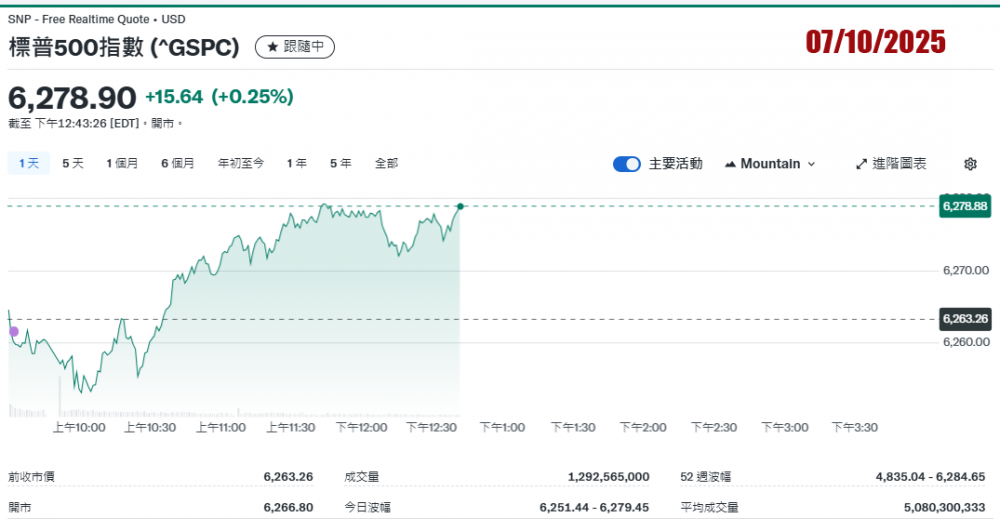The image size is (1000, 531).
Task: Click the chart settings gear icon
Action: click(x=969, y=164)
